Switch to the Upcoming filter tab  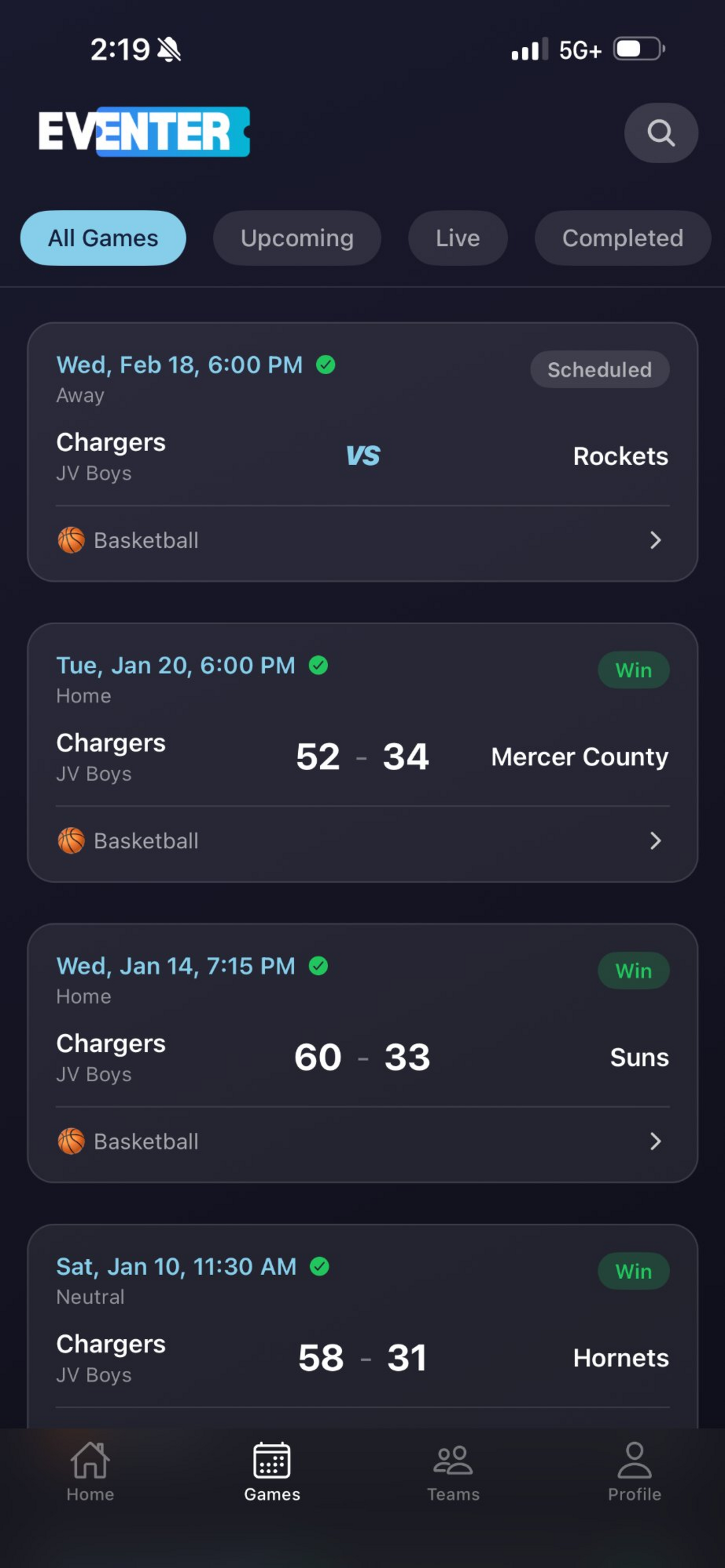[297, 238]
